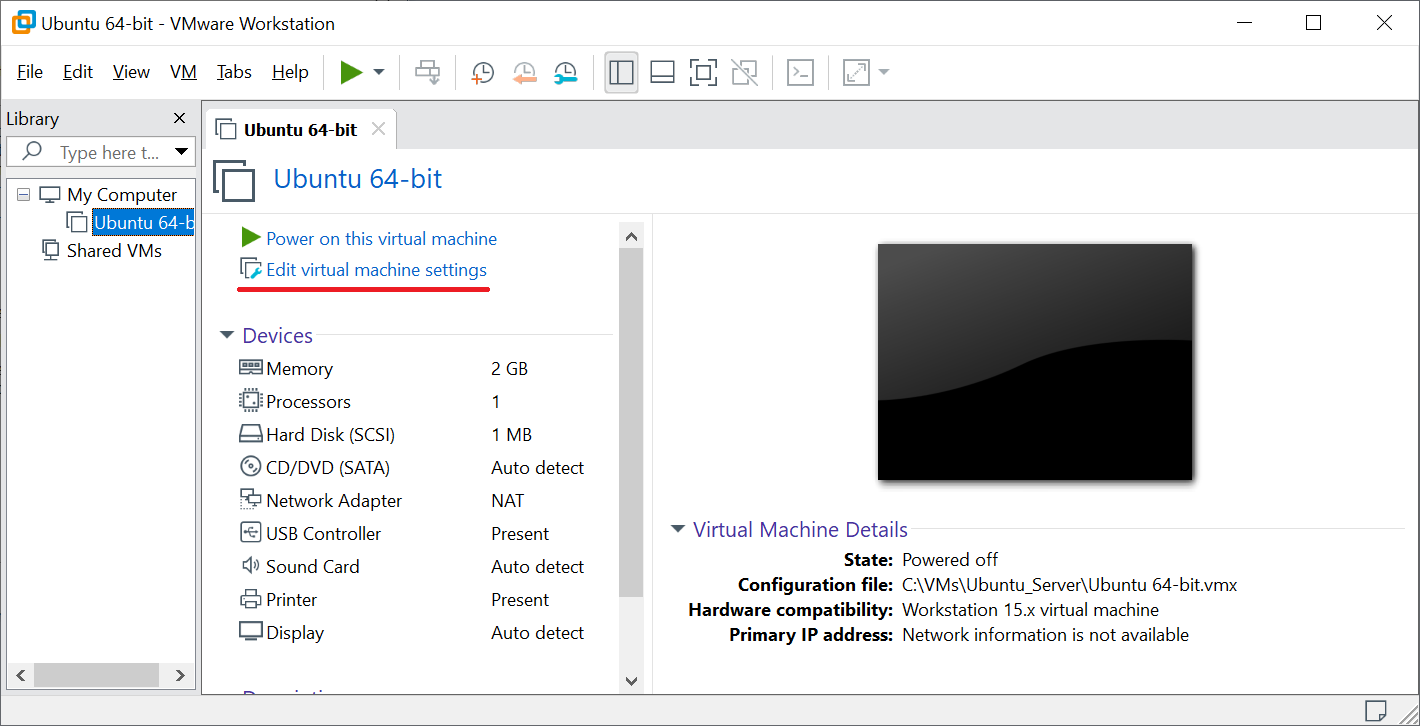Open the stretch display dropdown arrow
1420x726 pixels.
(x=883, y=72)
